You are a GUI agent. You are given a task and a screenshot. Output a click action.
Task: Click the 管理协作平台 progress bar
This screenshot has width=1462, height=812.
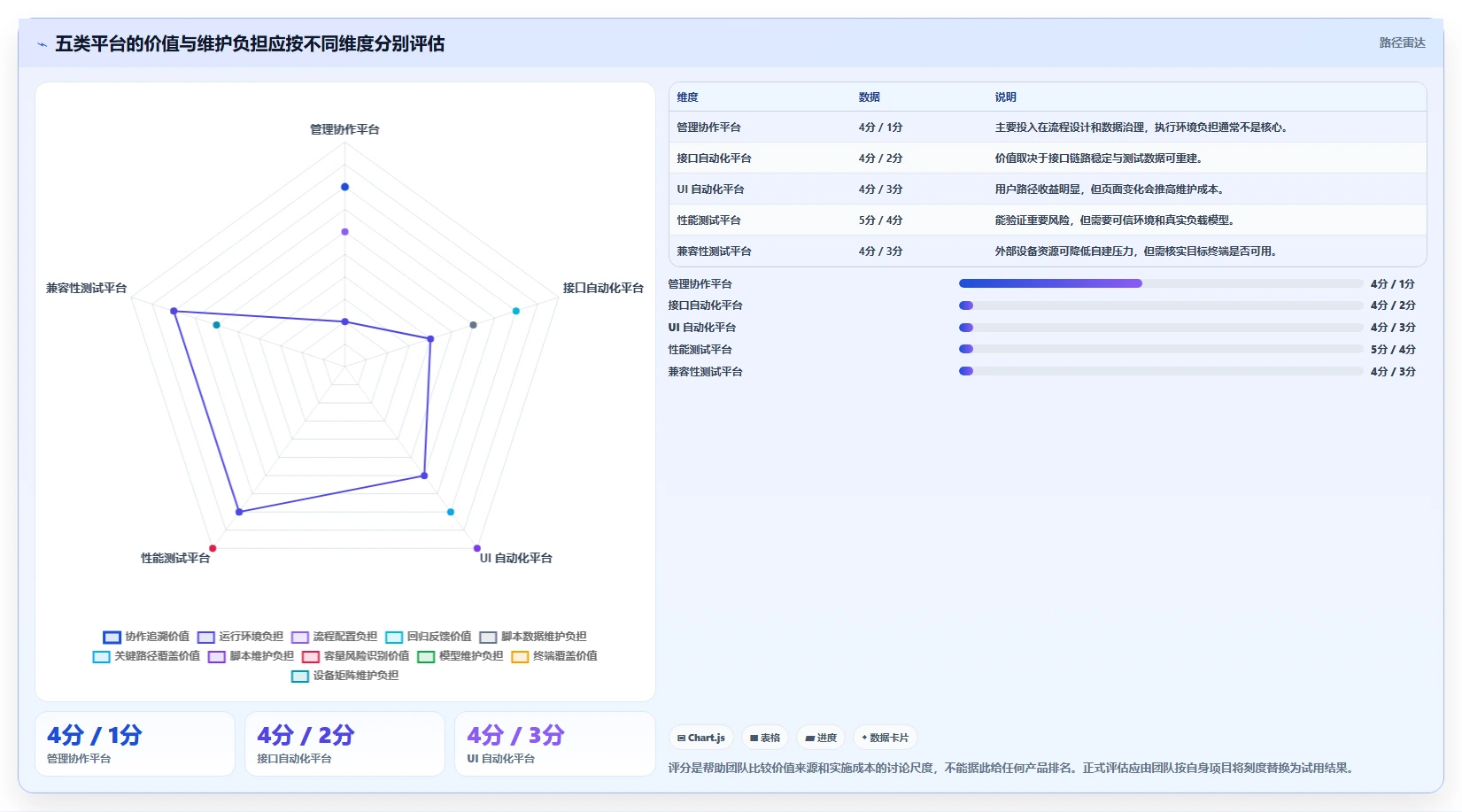pyautogui.click(x=1161, y=283)
